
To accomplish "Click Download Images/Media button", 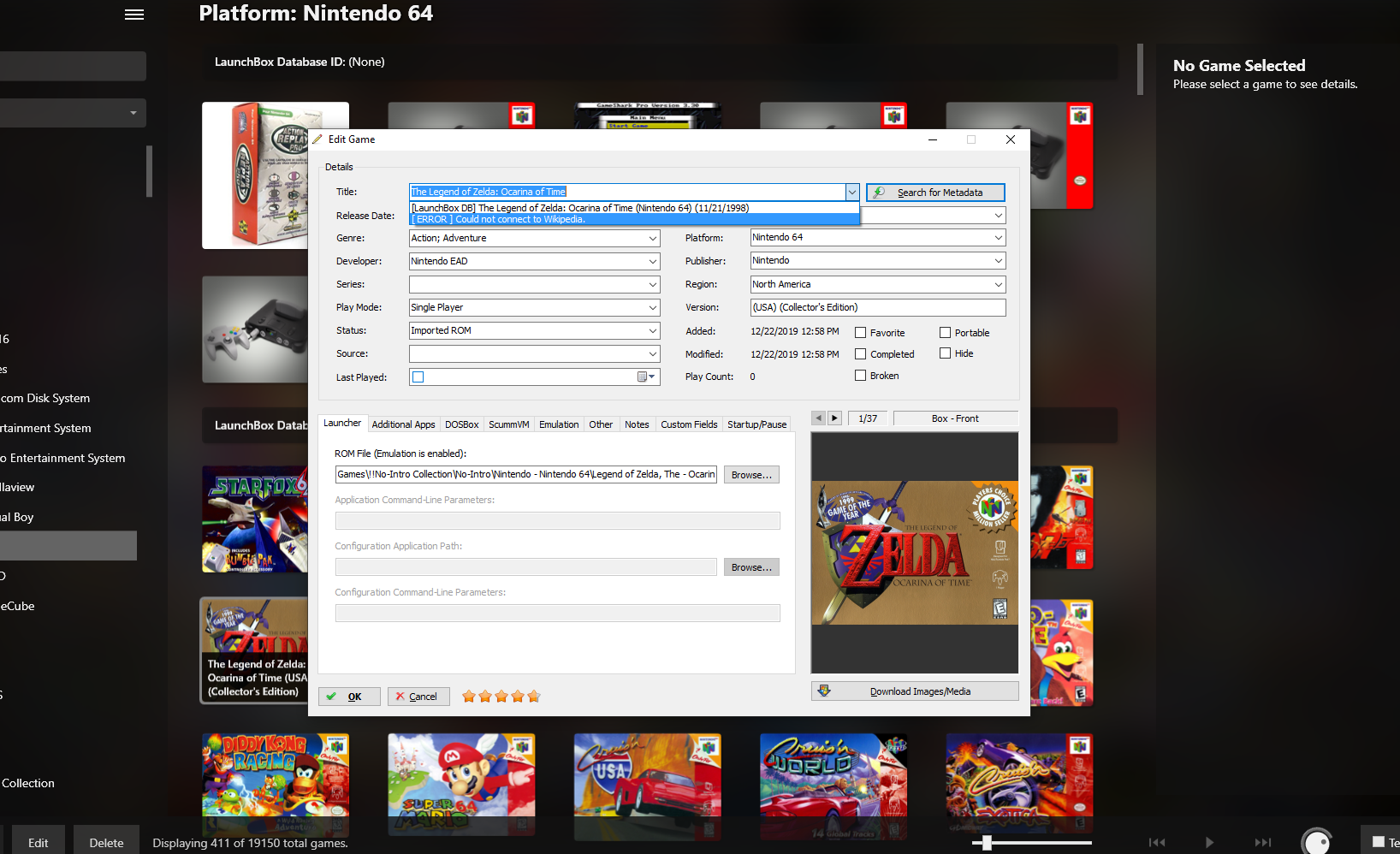I will tap(915, 691).
